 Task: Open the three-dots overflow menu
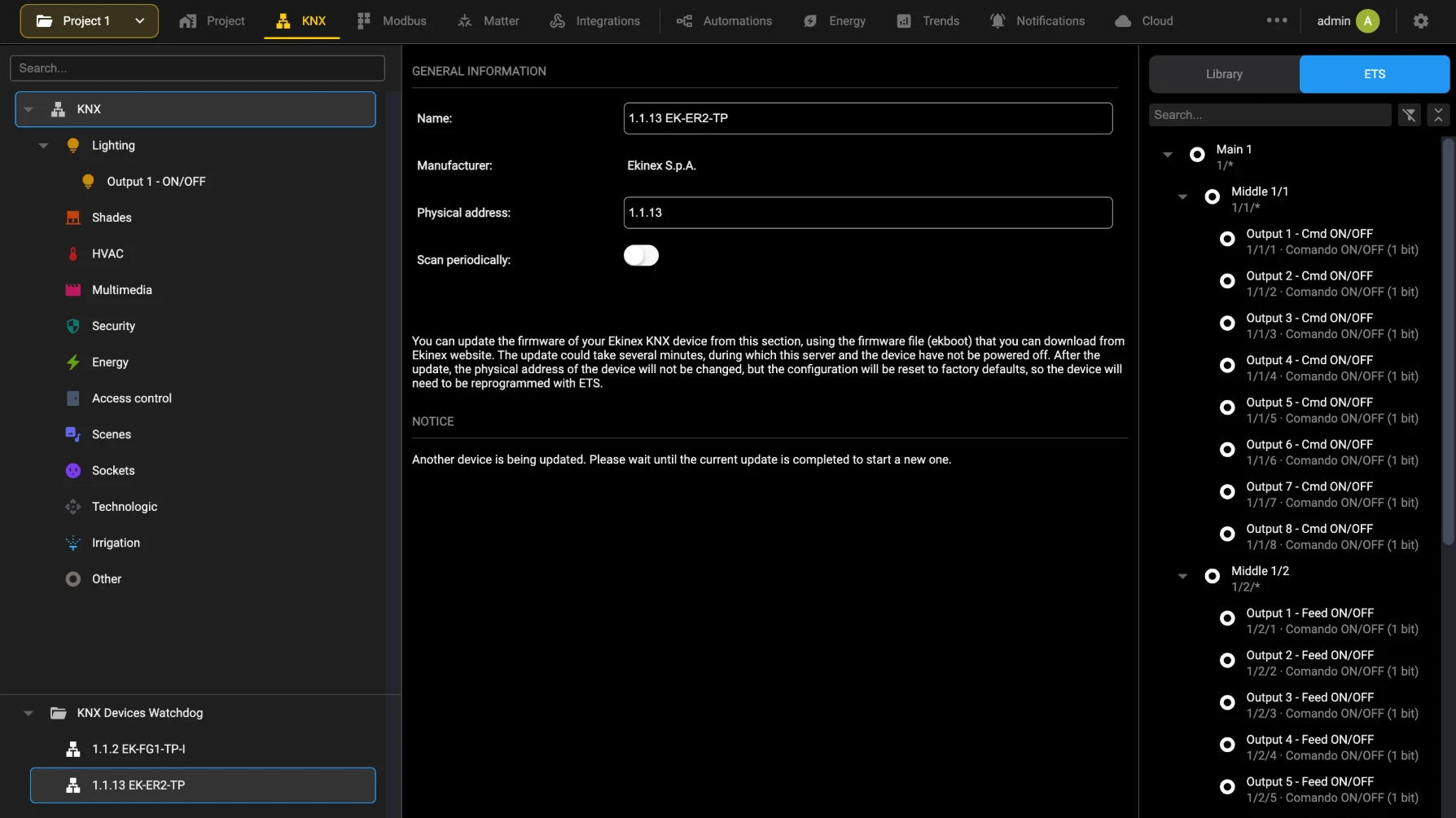[x=1277, y=20]
